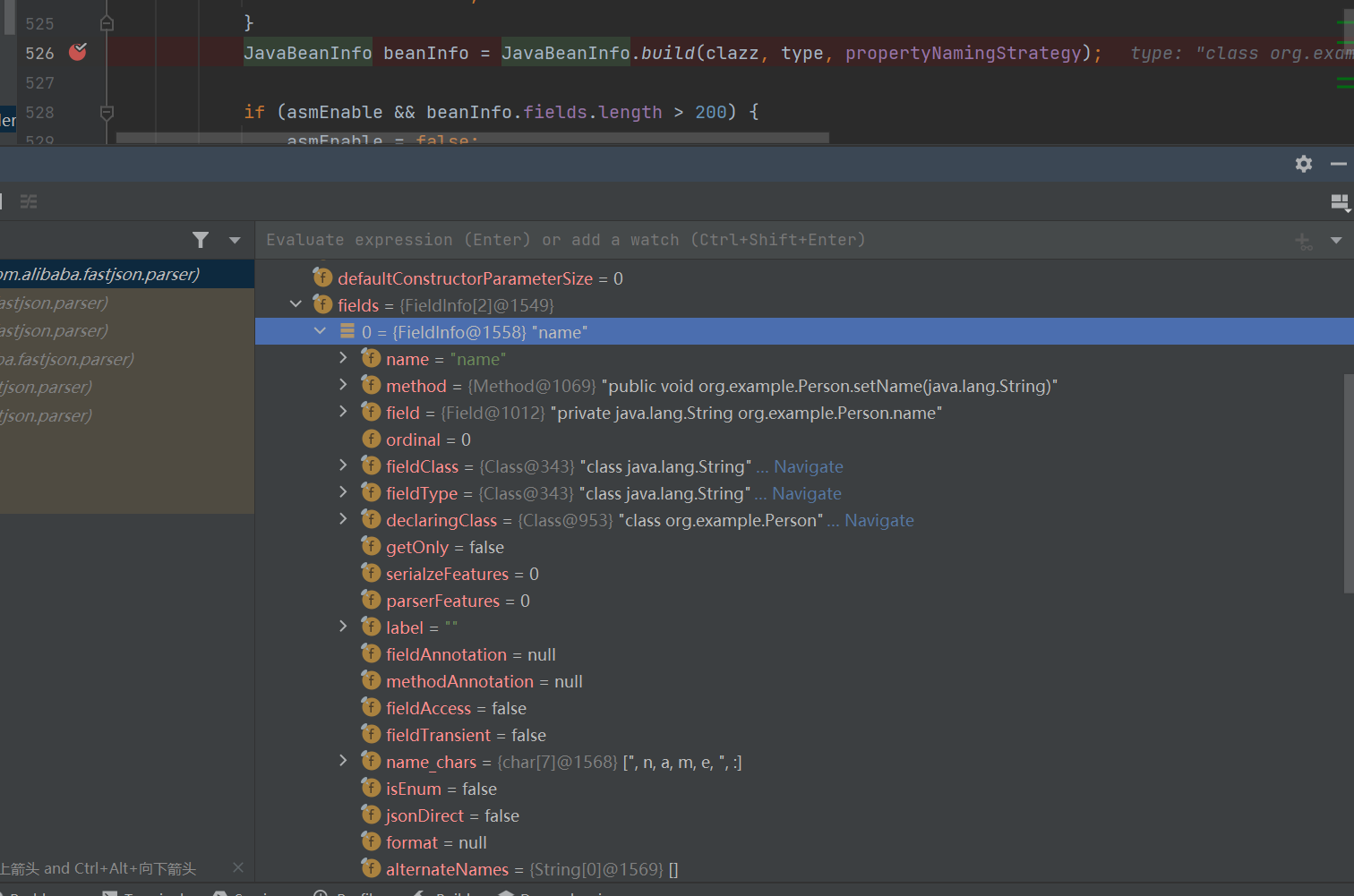Click the field icon beside defaultConstructorParameterSize
Viewport: 1354px width, 896px height.
(323, 278)
